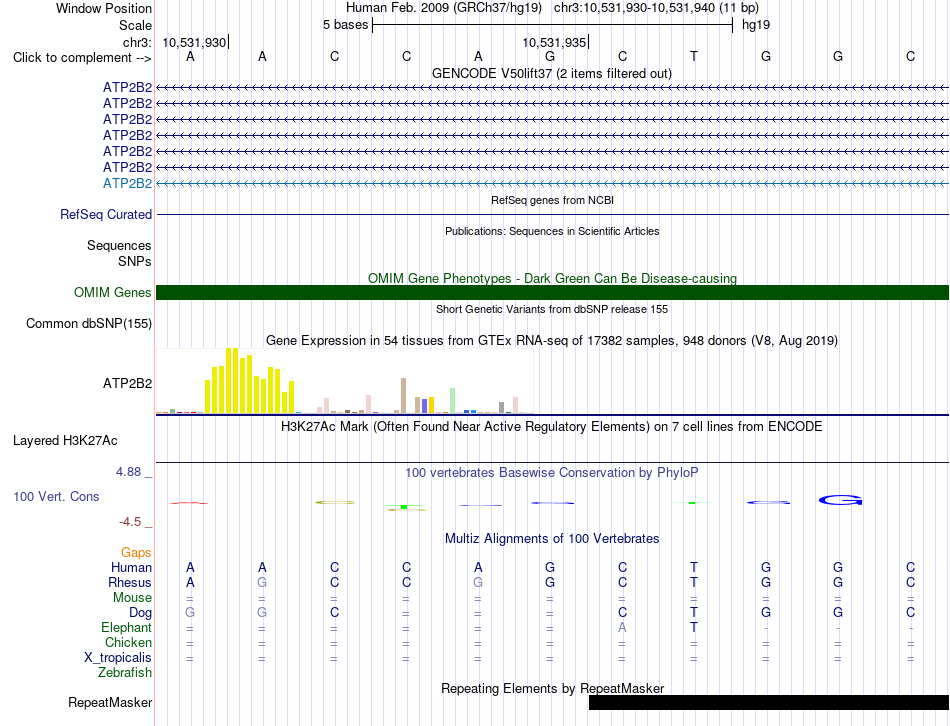Image resolution: width=950 pixels, height=726 pixels.
Task: Open the OMIM Genes track label
Action: 113,292
